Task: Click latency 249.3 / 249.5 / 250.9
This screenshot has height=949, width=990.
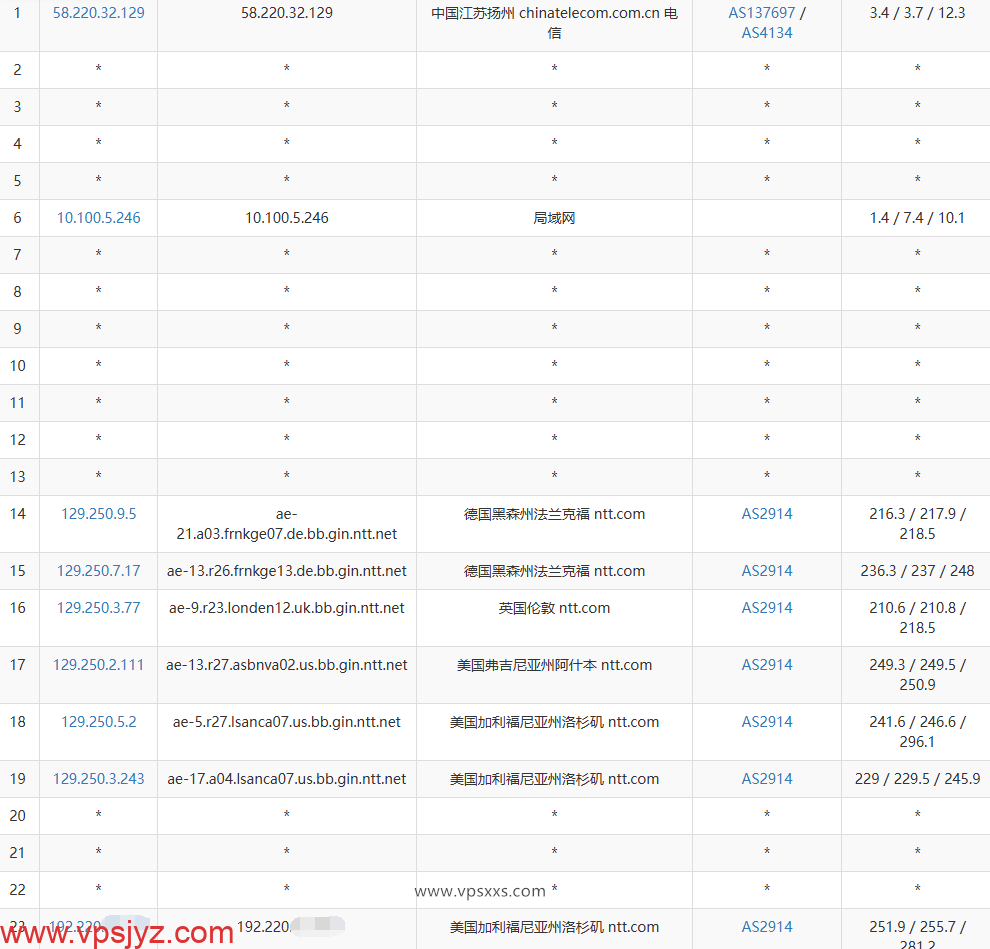Action: coord(917,675)
